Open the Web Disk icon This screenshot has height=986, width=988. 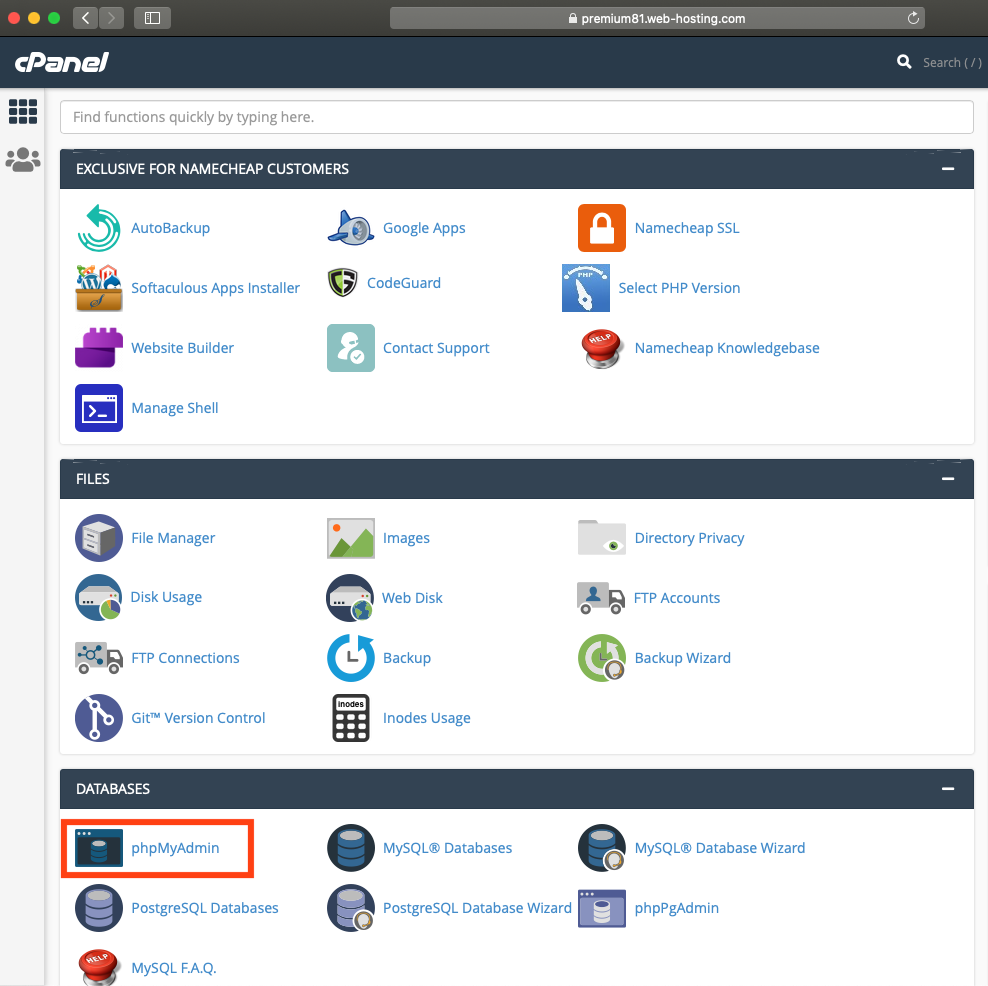tap(350, 598)
